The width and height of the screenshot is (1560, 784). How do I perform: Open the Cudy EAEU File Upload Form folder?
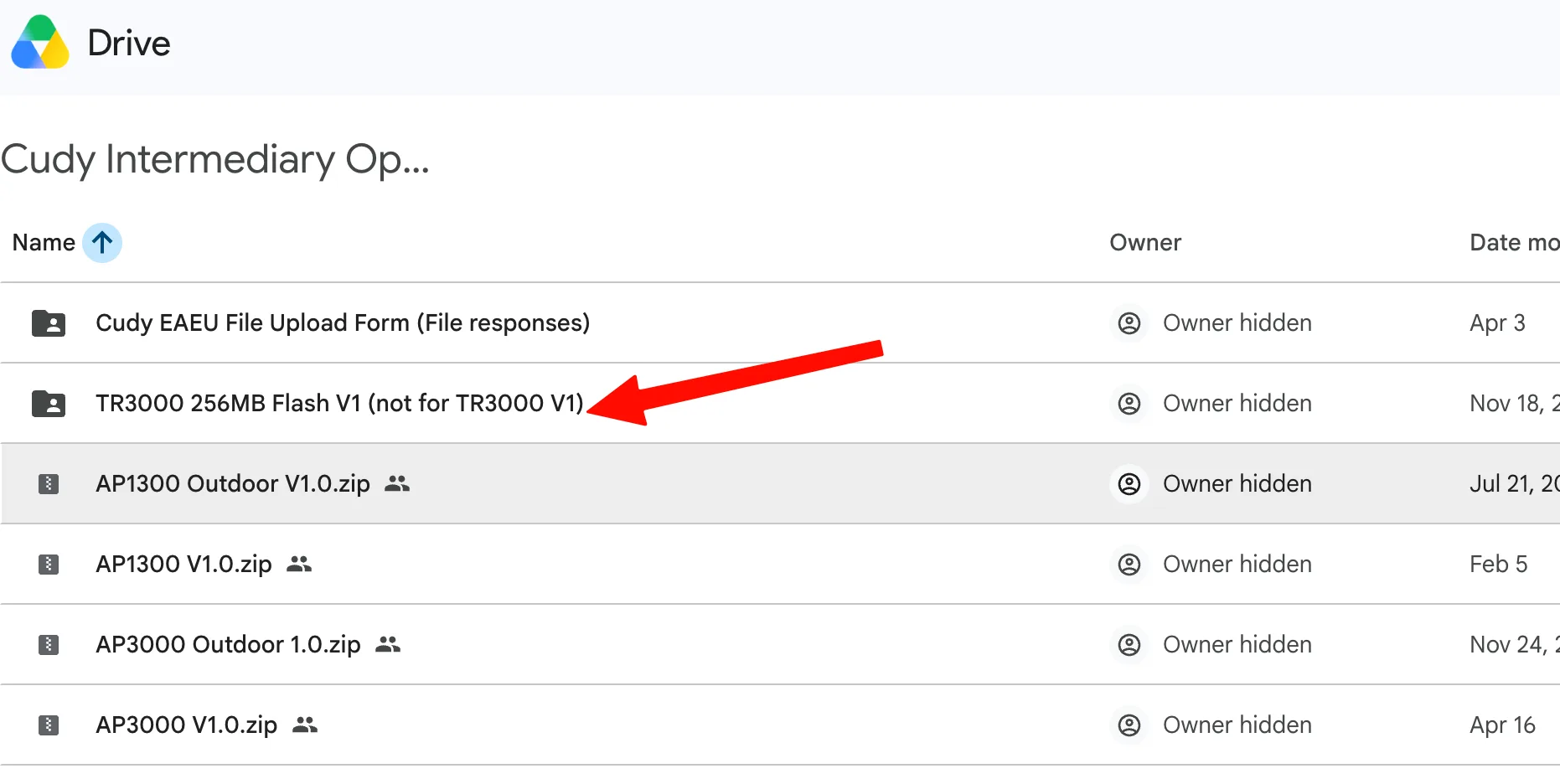[x=343, y=323]
